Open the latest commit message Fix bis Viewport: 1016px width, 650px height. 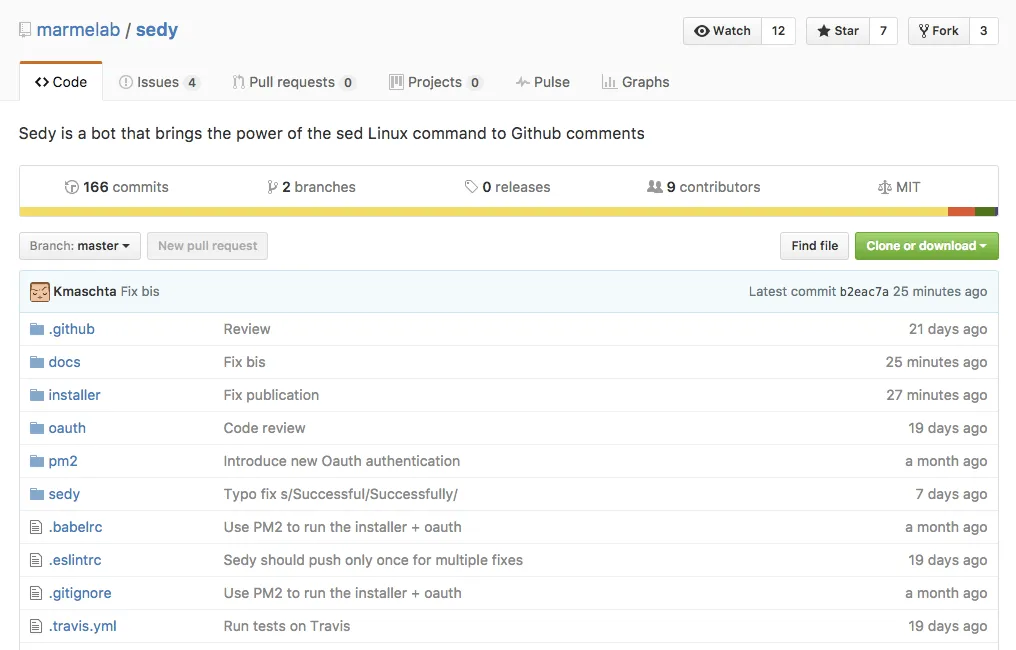pyautogui.click(x=140, y=292)
